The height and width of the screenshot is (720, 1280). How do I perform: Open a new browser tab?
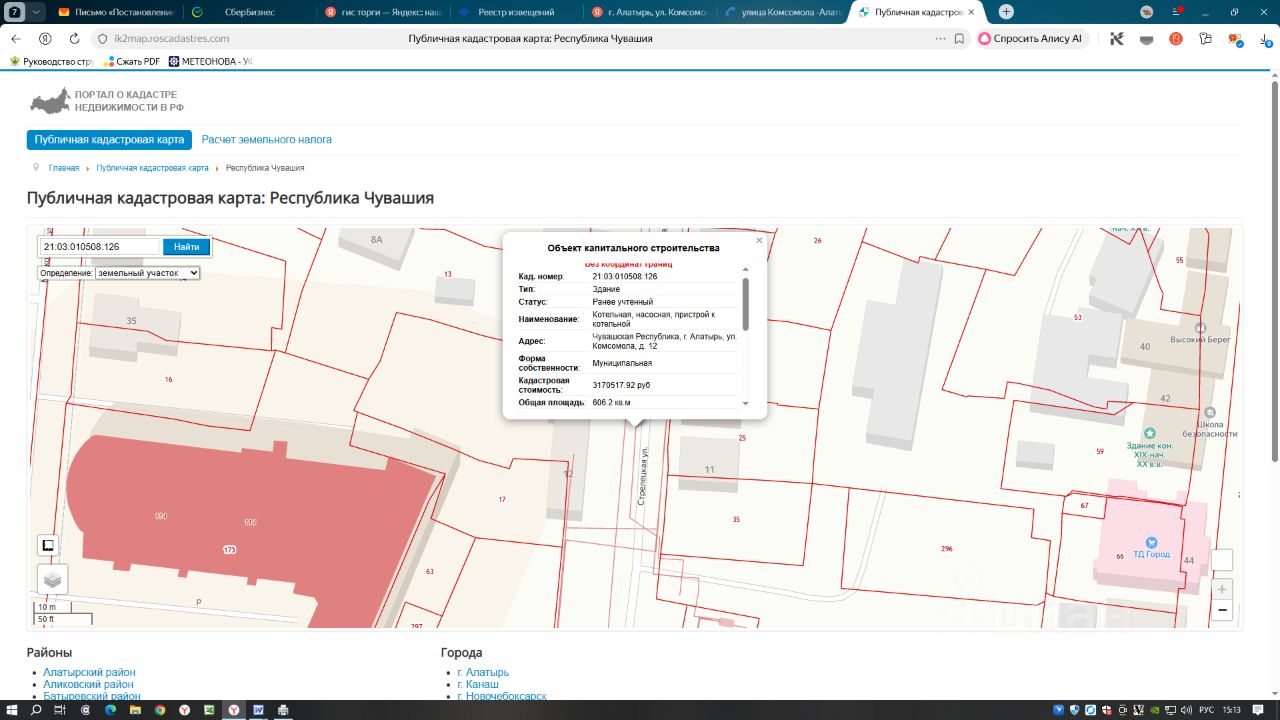coord(1006,12)
